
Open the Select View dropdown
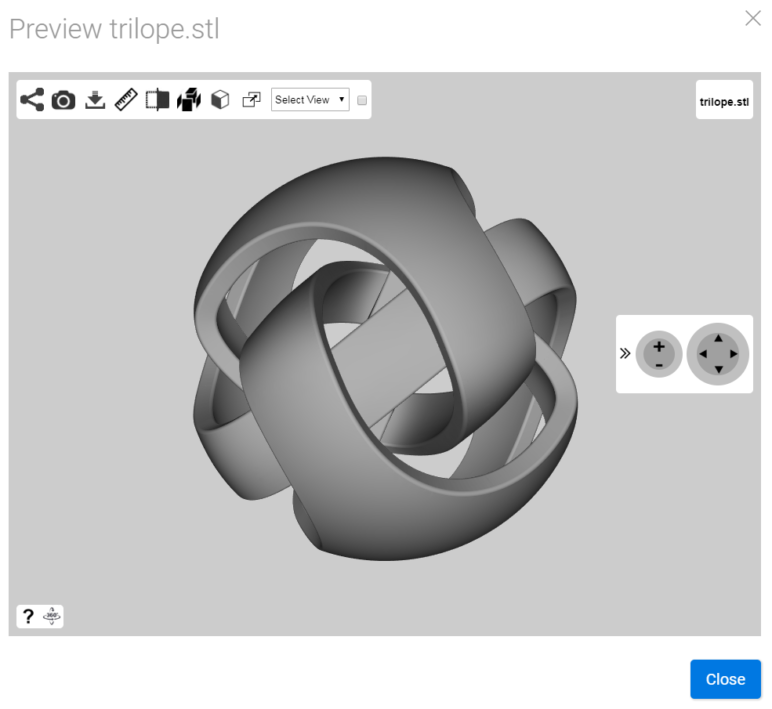pyautogui.click(x=310, y=100)
